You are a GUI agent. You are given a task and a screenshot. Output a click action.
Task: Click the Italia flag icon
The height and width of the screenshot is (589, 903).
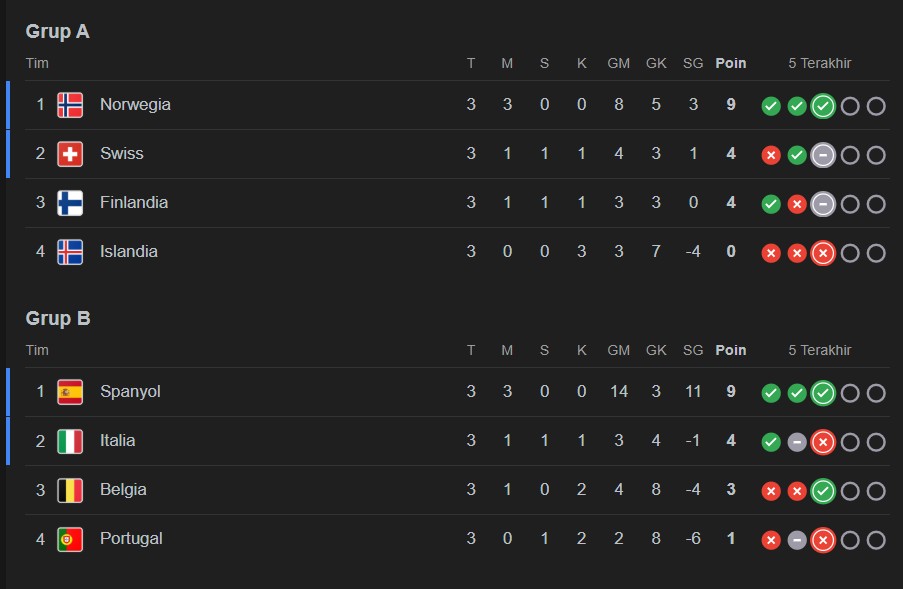pos(70,441)
